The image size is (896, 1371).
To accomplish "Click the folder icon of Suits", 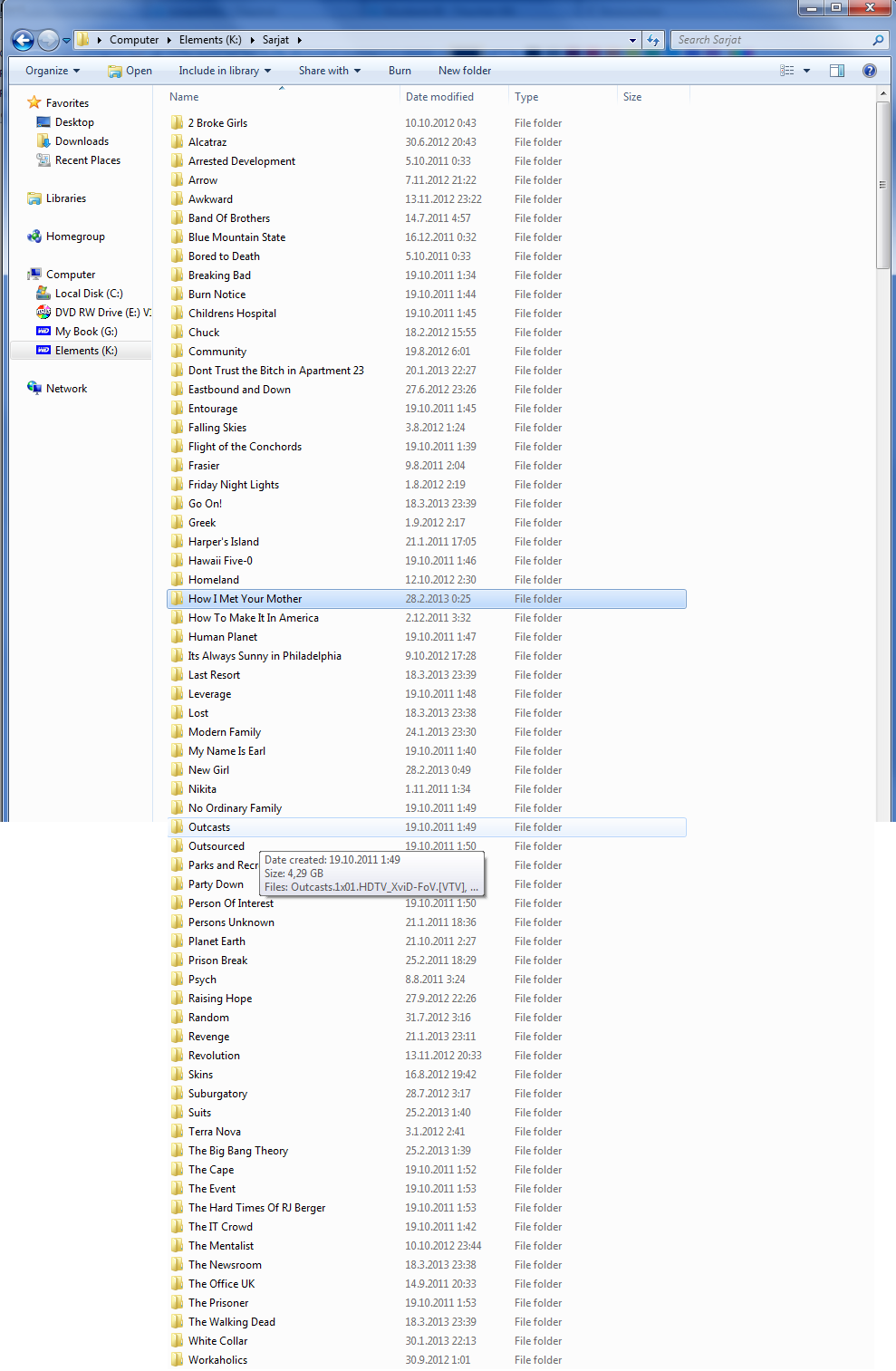I will [x=178, y=1112].
